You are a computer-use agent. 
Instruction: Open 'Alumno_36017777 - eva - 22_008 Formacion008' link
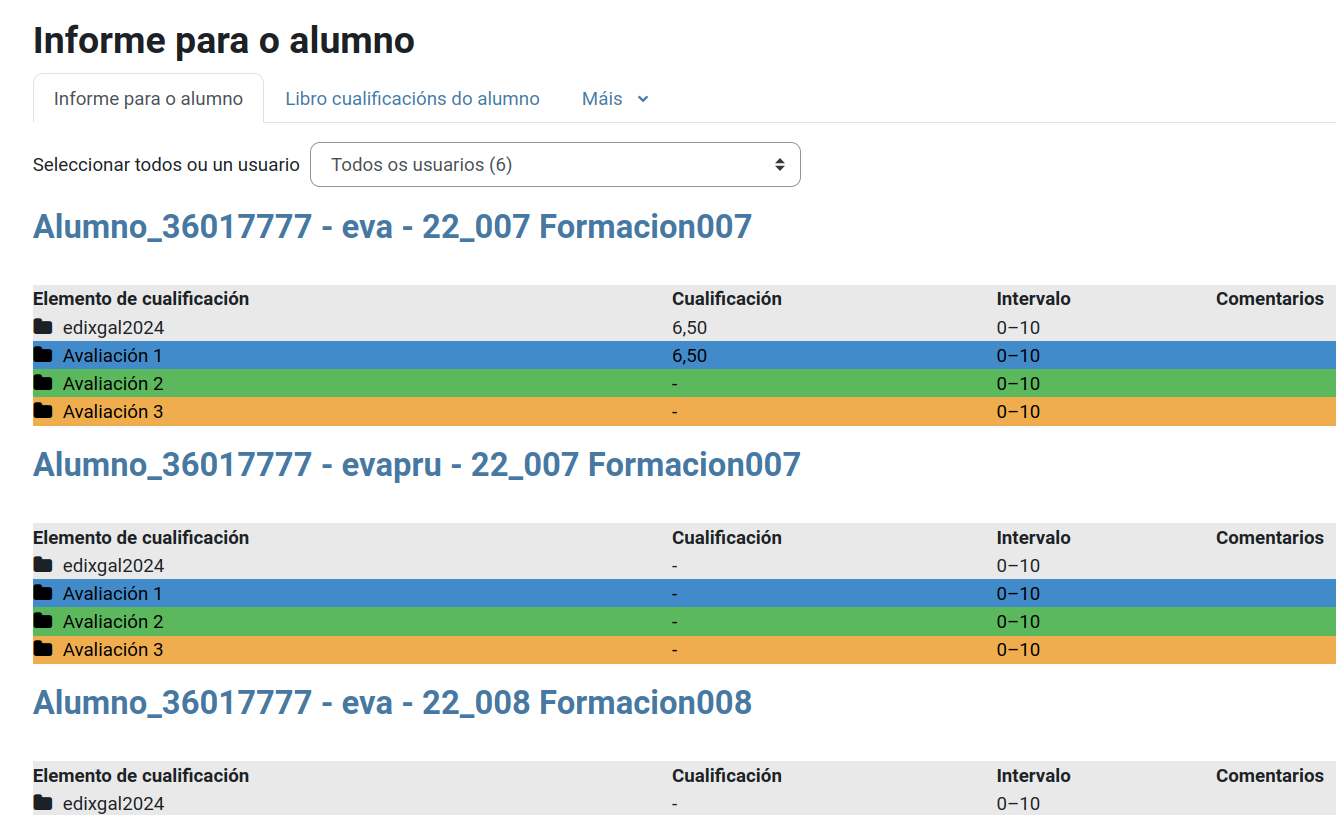[392, 703]
